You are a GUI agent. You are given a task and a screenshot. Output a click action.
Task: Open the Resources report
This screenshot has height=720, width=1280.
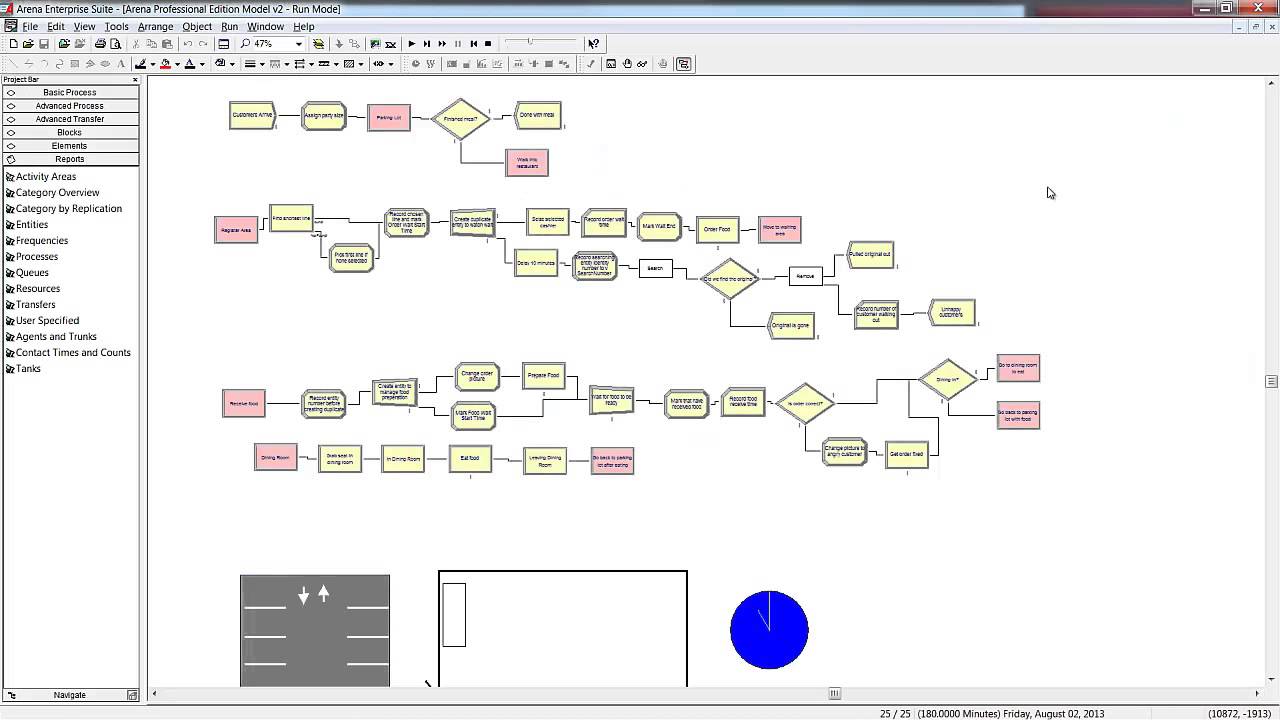(38, 289)
